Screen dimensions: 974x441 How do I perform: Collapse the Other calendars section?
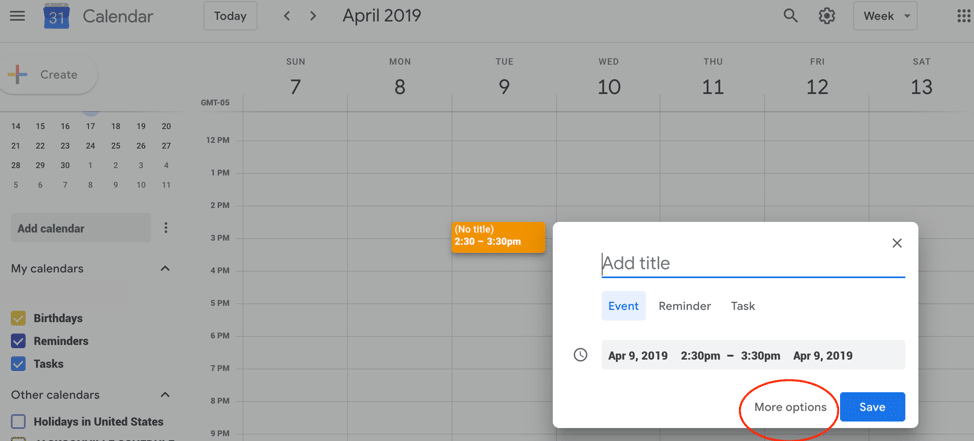[165, 395]
